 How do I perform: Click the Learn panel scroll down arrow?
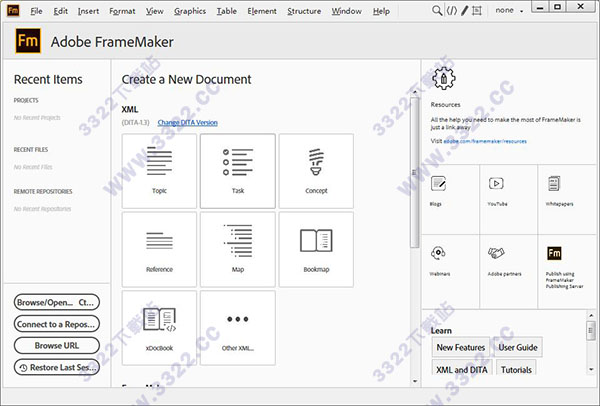pos(591,369)
